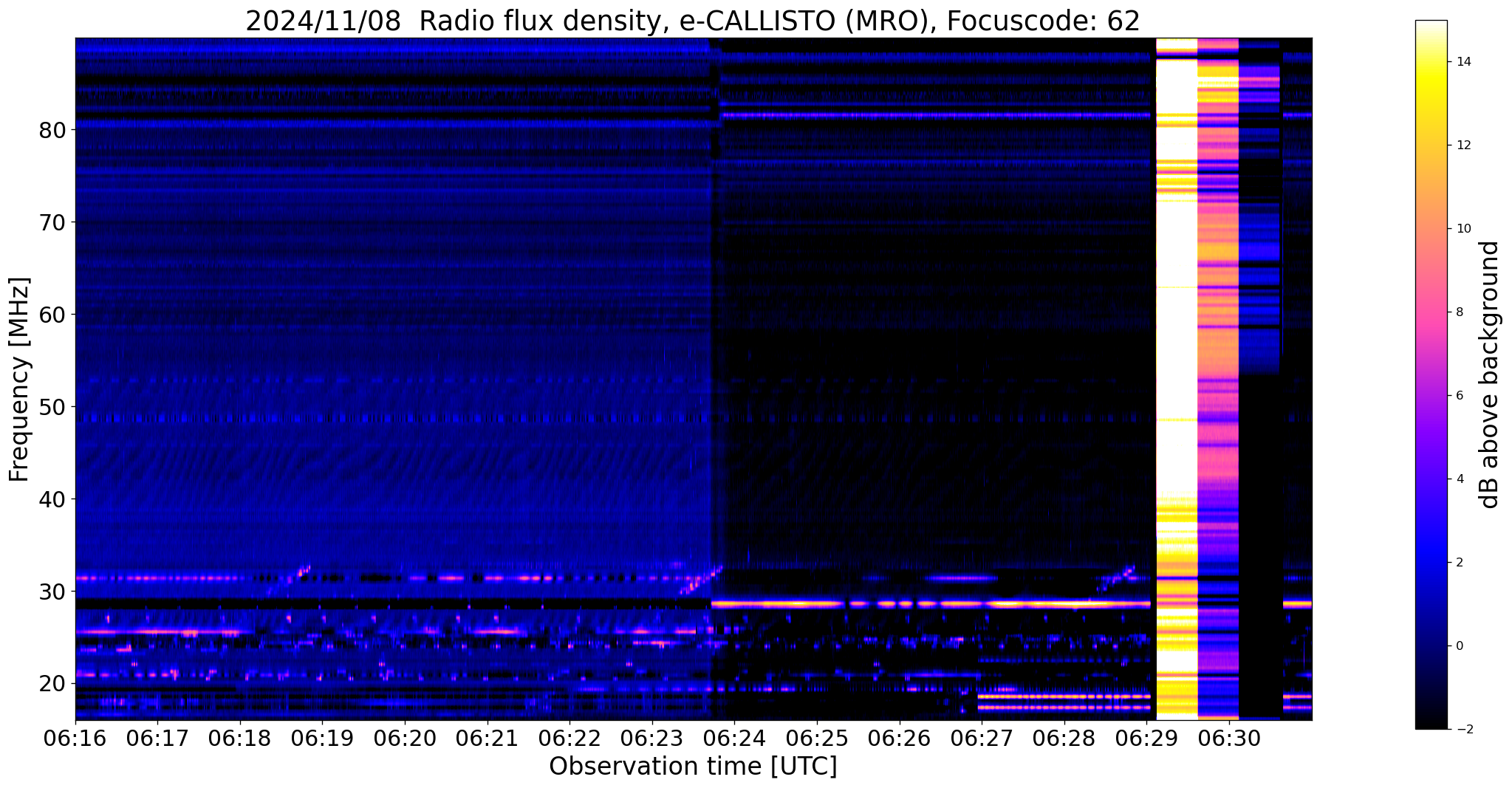Click the 06:16 time tick label
1512x788 pixels.
click(x=75, y=737)
